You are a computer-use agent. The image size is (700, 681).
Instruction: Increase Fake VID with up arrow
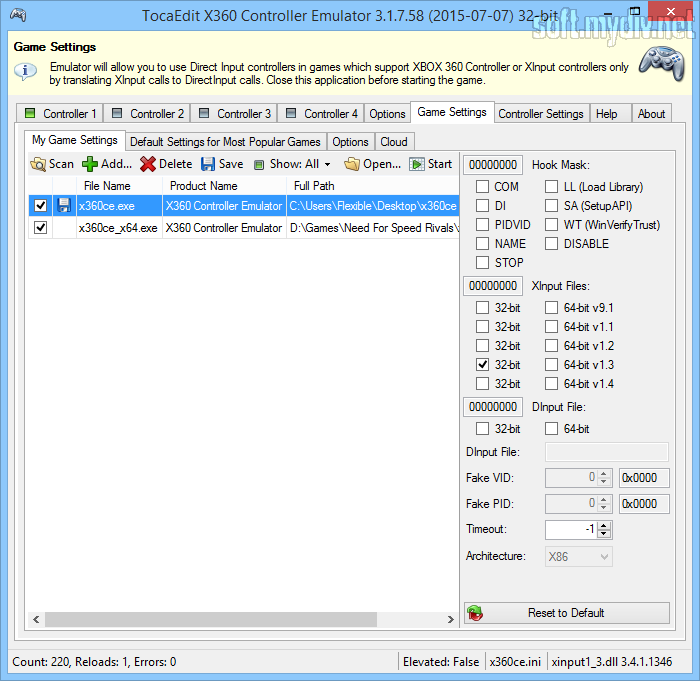tap(604, 474)
